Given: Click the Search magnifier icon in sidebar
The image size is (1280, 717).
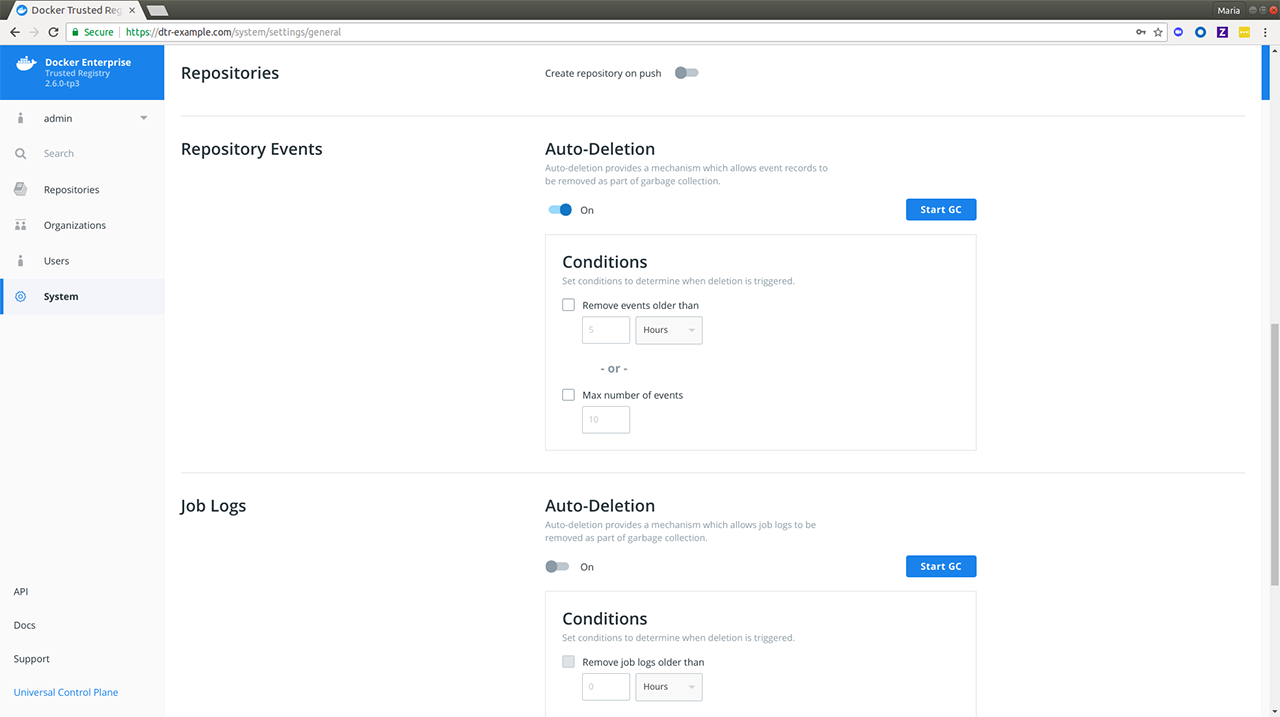Looking at the screenshot, I should tap(21, 154).
